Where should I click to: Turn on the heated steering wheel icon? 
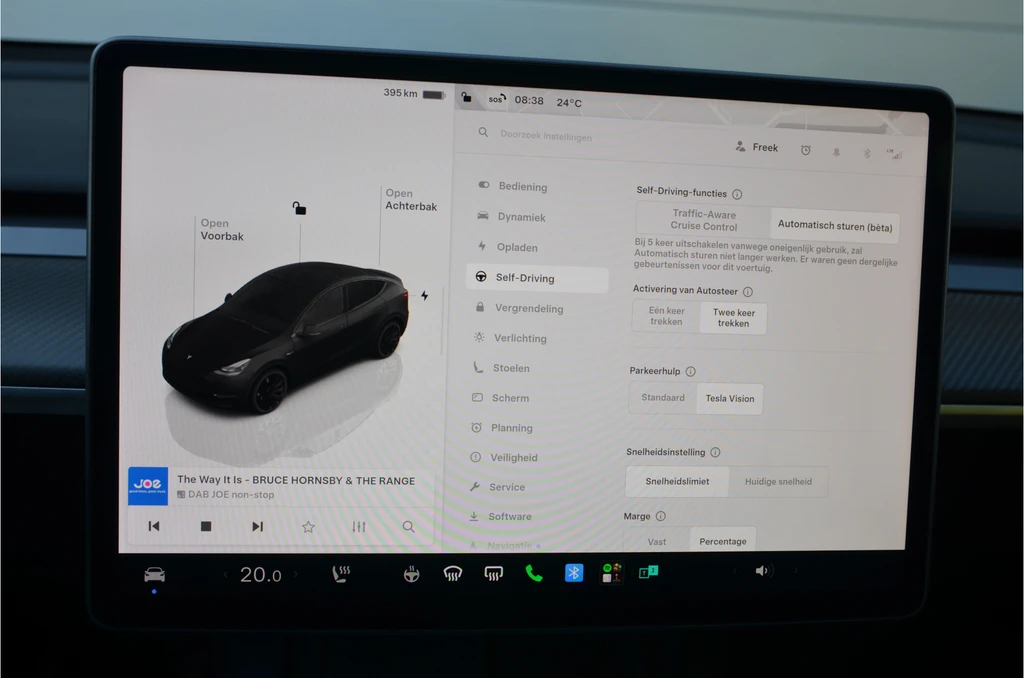(411, 573)
